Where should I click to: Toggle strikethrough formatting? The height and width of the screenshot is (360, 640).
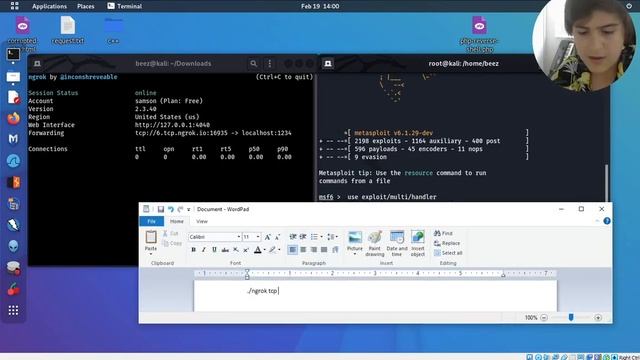[x=225, y=249]
